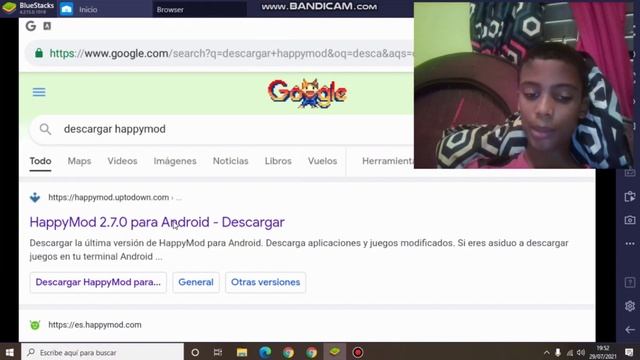Image resolution: width=640 pixels, height=360 pixels.
Task: Open the es.happymod.com URL
Action: 95,325
